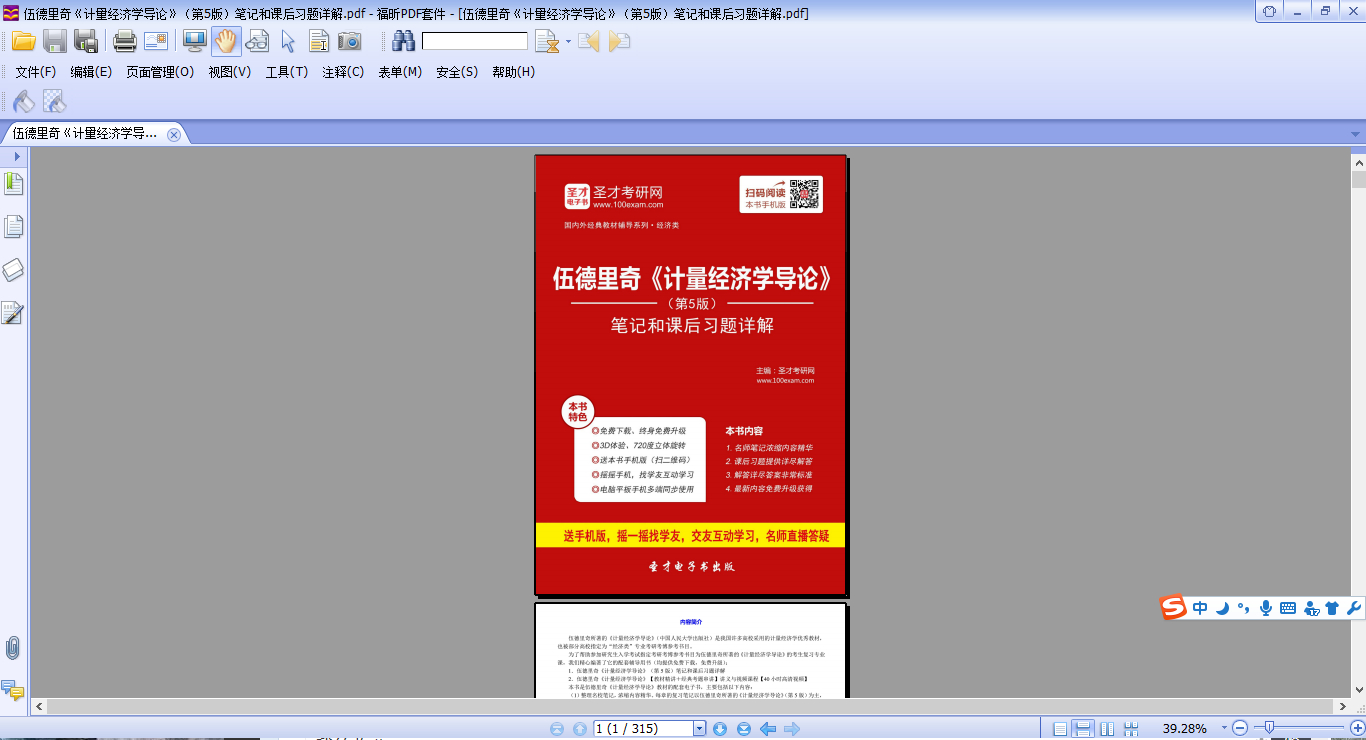Close the 伍德里奇 document tab
Viewport: 1366px width, 740px height.
(x=174, y=134)
